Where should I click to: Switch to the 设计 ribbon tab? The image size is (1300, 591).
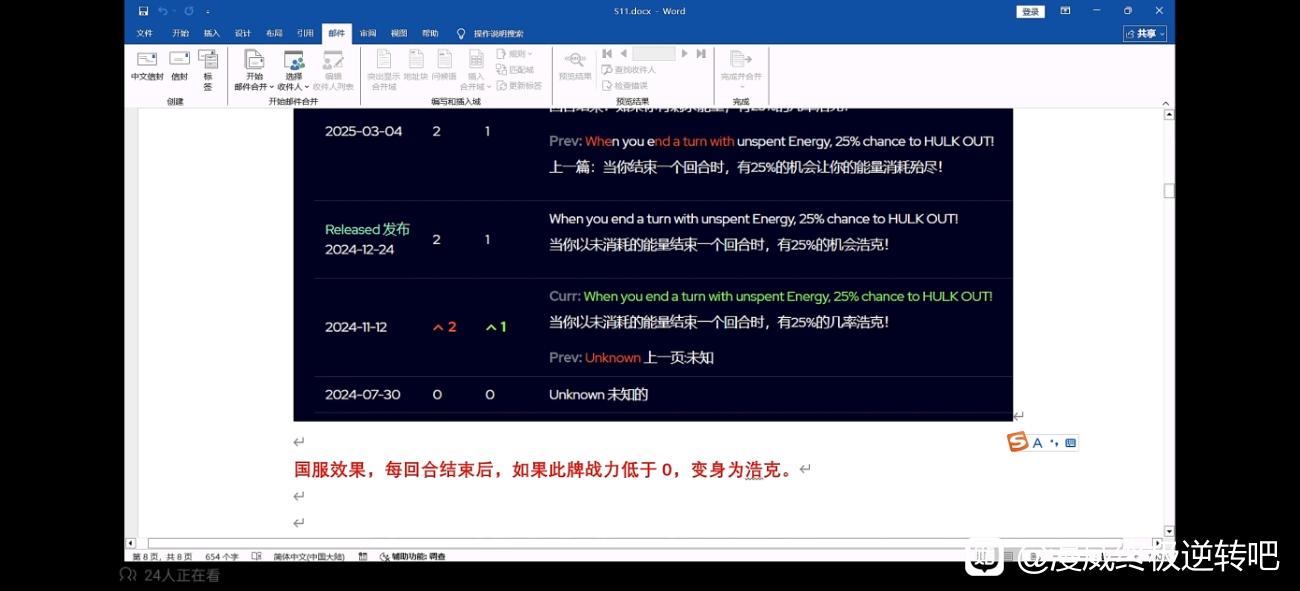tap(243, 33)
